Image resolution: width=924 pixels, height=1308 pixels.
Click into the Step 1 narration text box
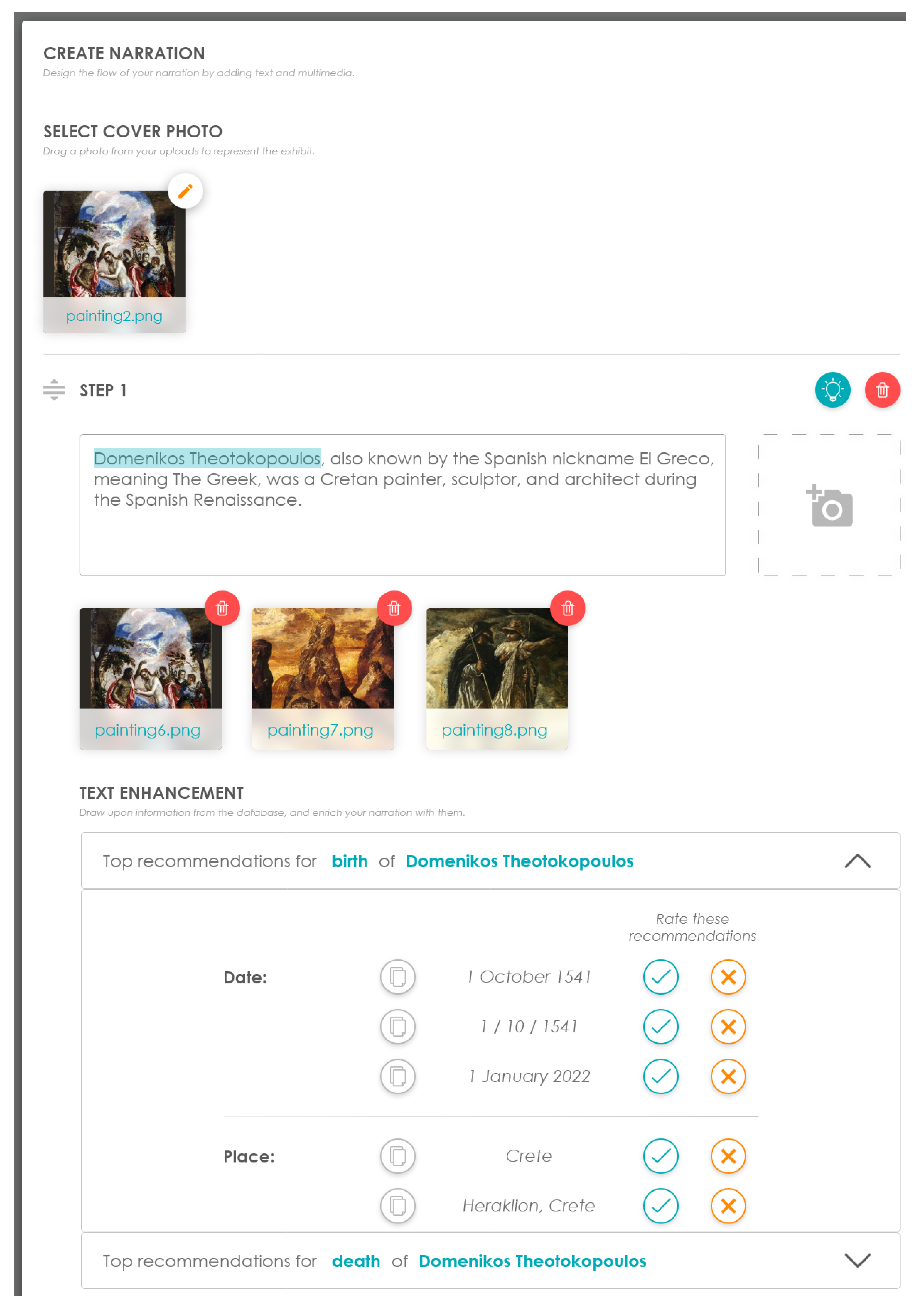click(403, 505)
